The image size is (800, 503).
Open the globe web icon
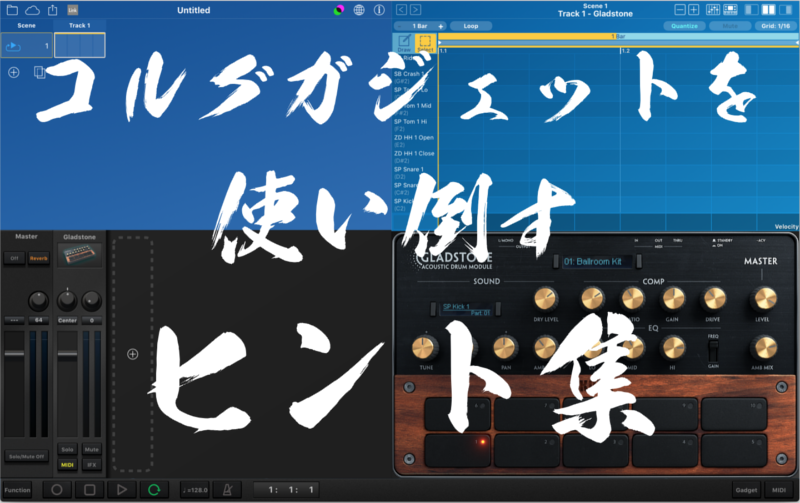tap(359, 10)
